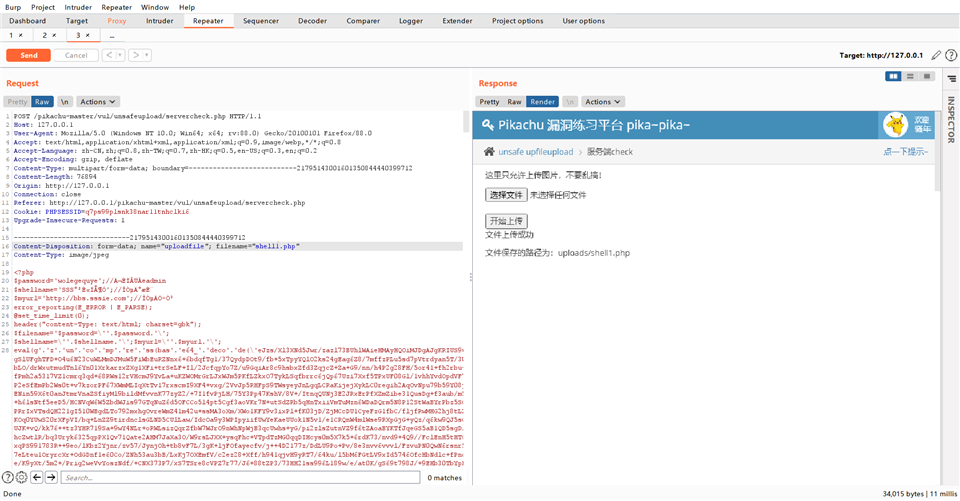Viewport: 960px width, 501px height.
Task: Open the User options tab
Action: [583, 21]
